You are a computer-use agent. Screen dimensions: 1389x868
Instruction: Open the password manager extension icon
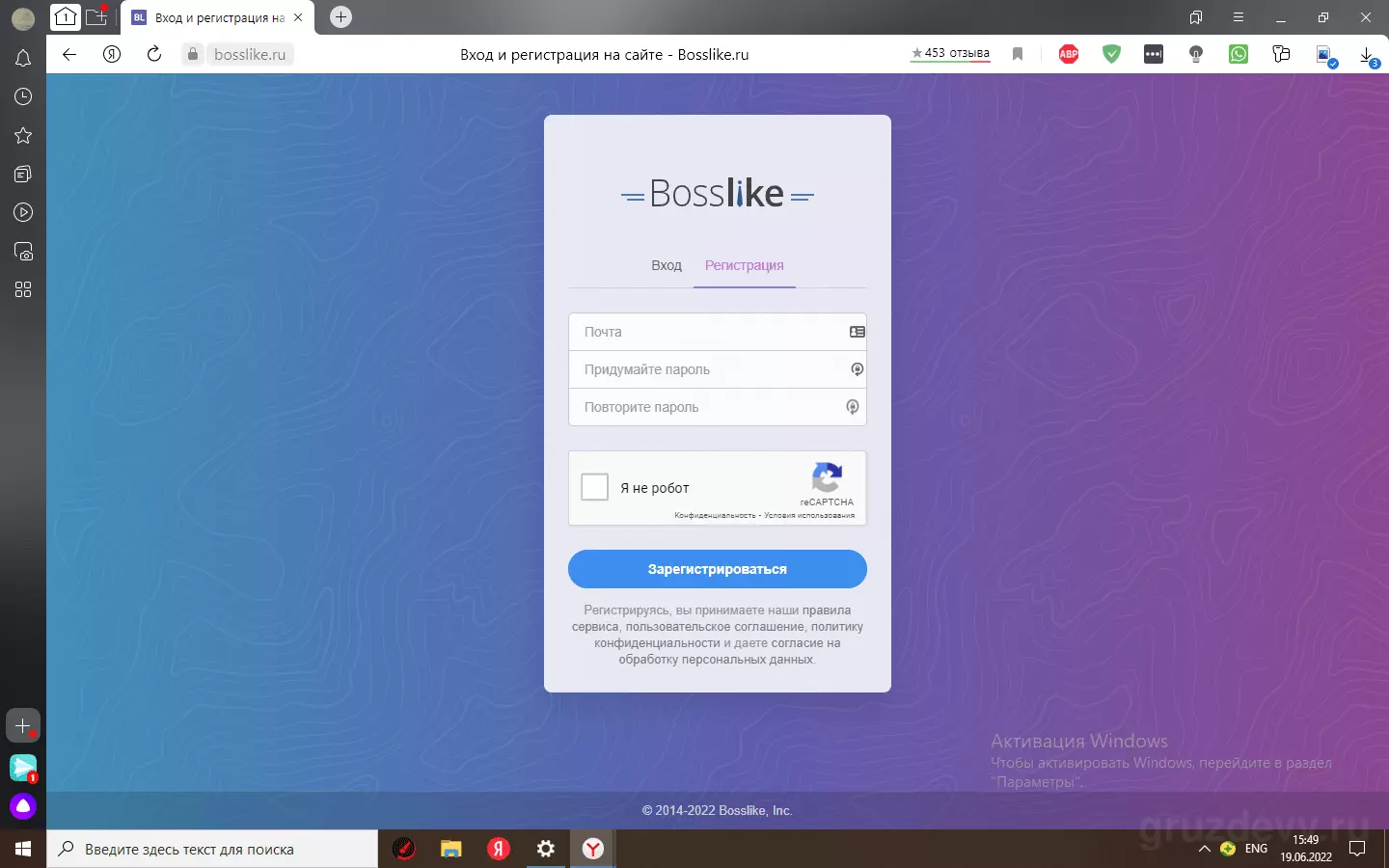coord(1154,54)
